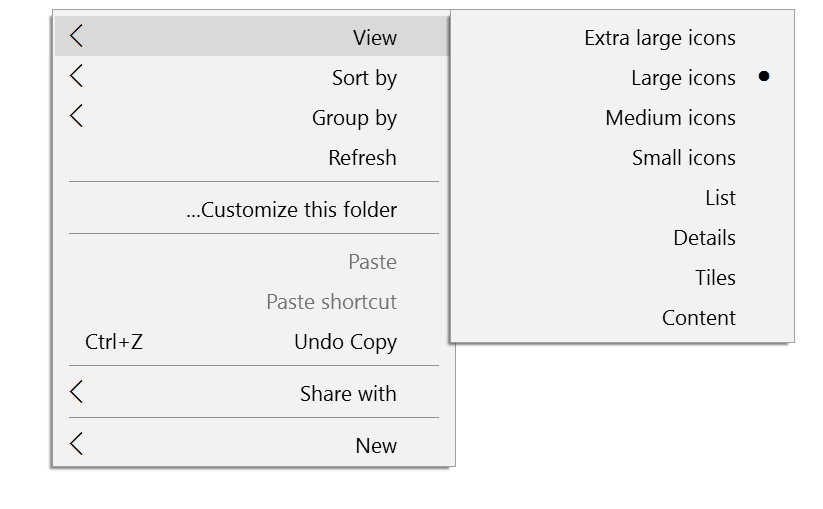The image size is (823, 509).
Task: Switch to Content view
Action: point(698,318)
